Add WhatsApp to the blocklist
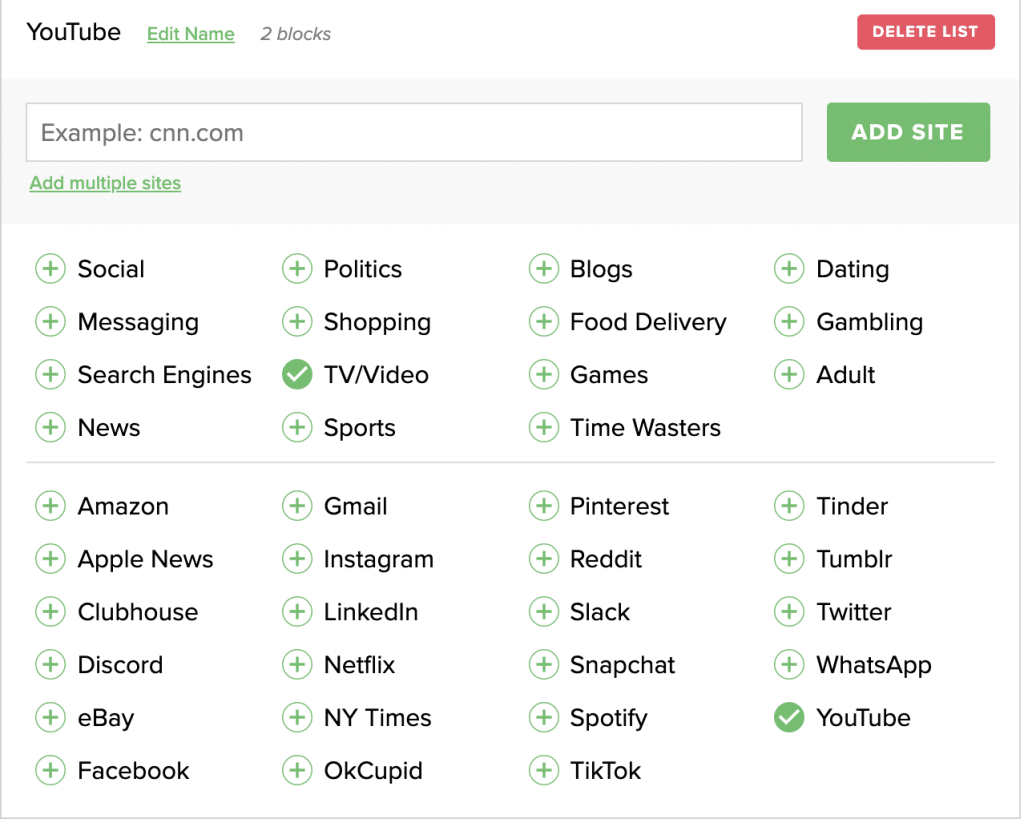This screenshot has width=1024, height=819. point(789,664)
